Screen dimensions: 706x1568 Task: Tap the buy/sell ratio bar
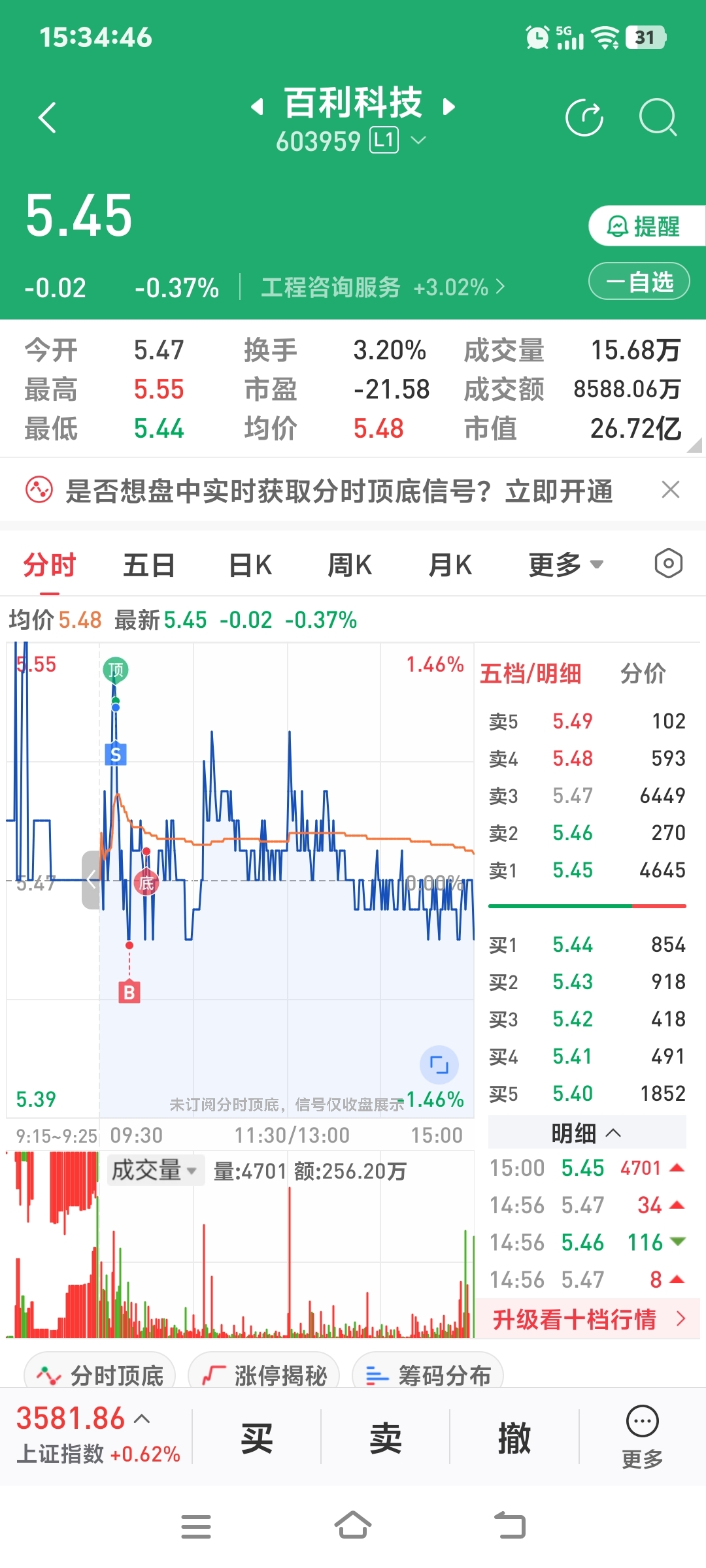(x=587, y=906)
